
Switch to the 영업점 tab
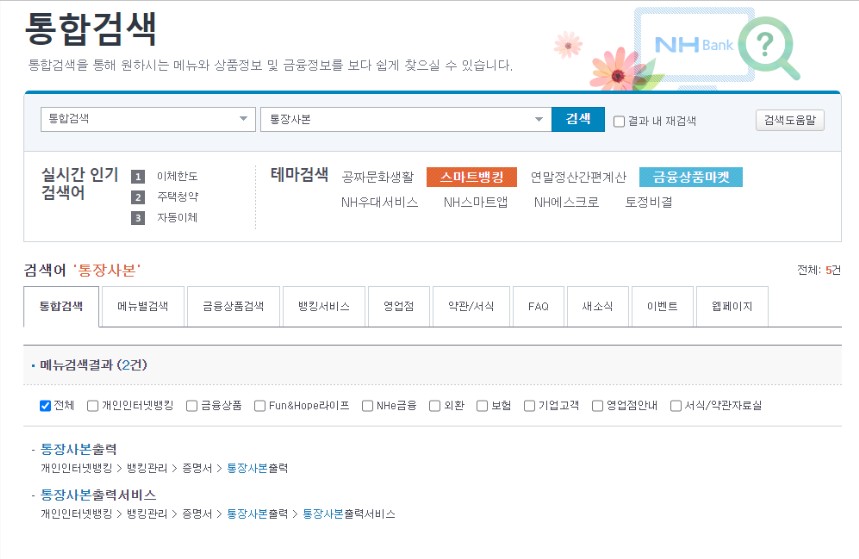(x=399, y=306)
